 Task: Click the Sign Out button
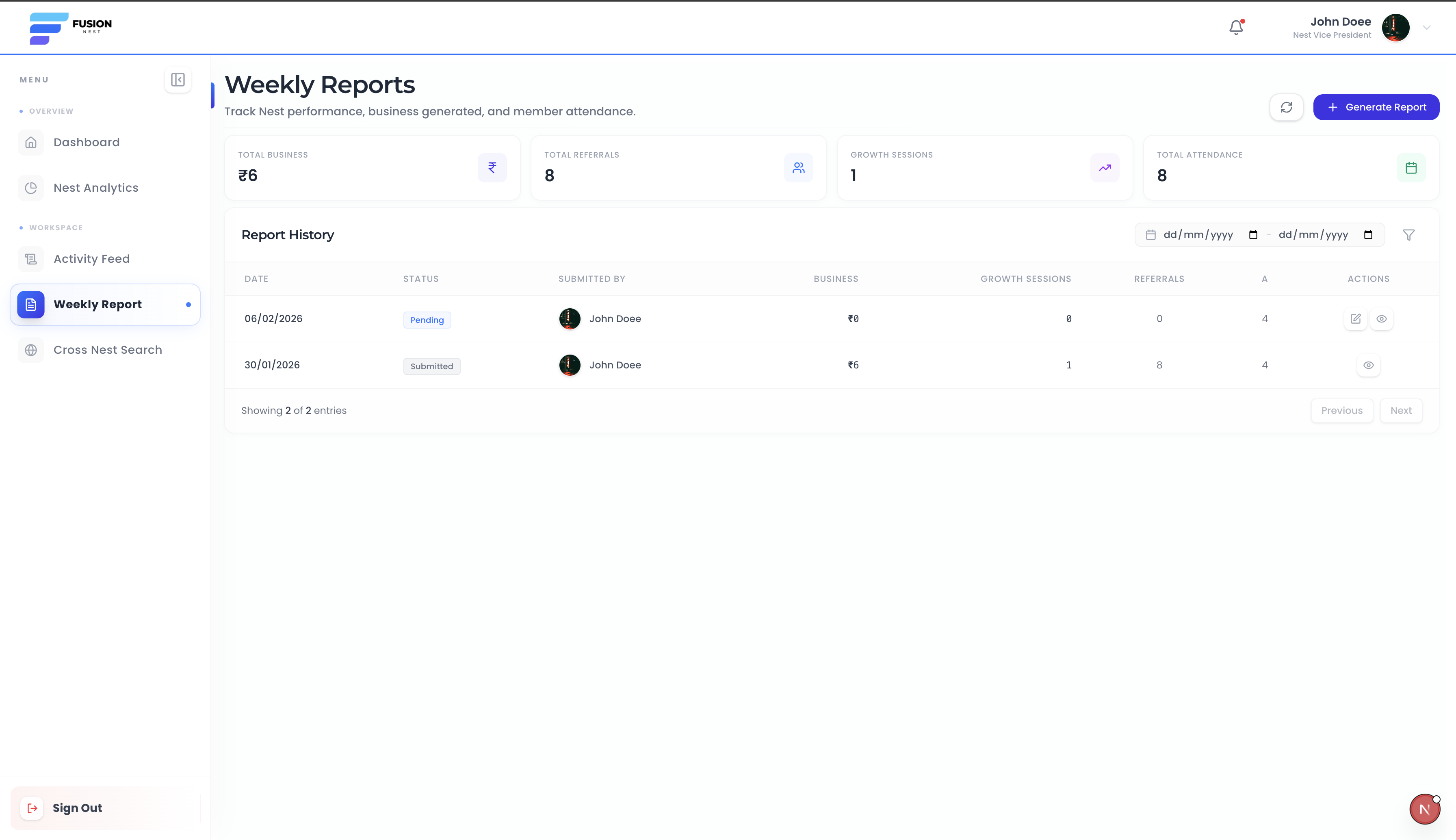point(76,808)
